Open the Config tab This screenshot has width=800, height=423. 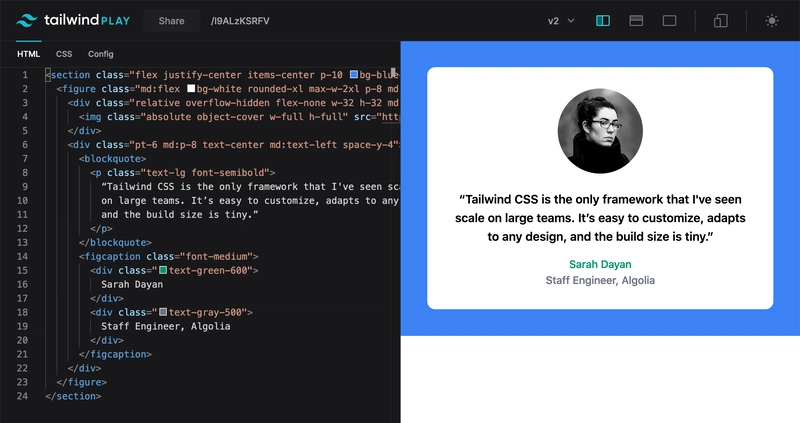point(101,54)
